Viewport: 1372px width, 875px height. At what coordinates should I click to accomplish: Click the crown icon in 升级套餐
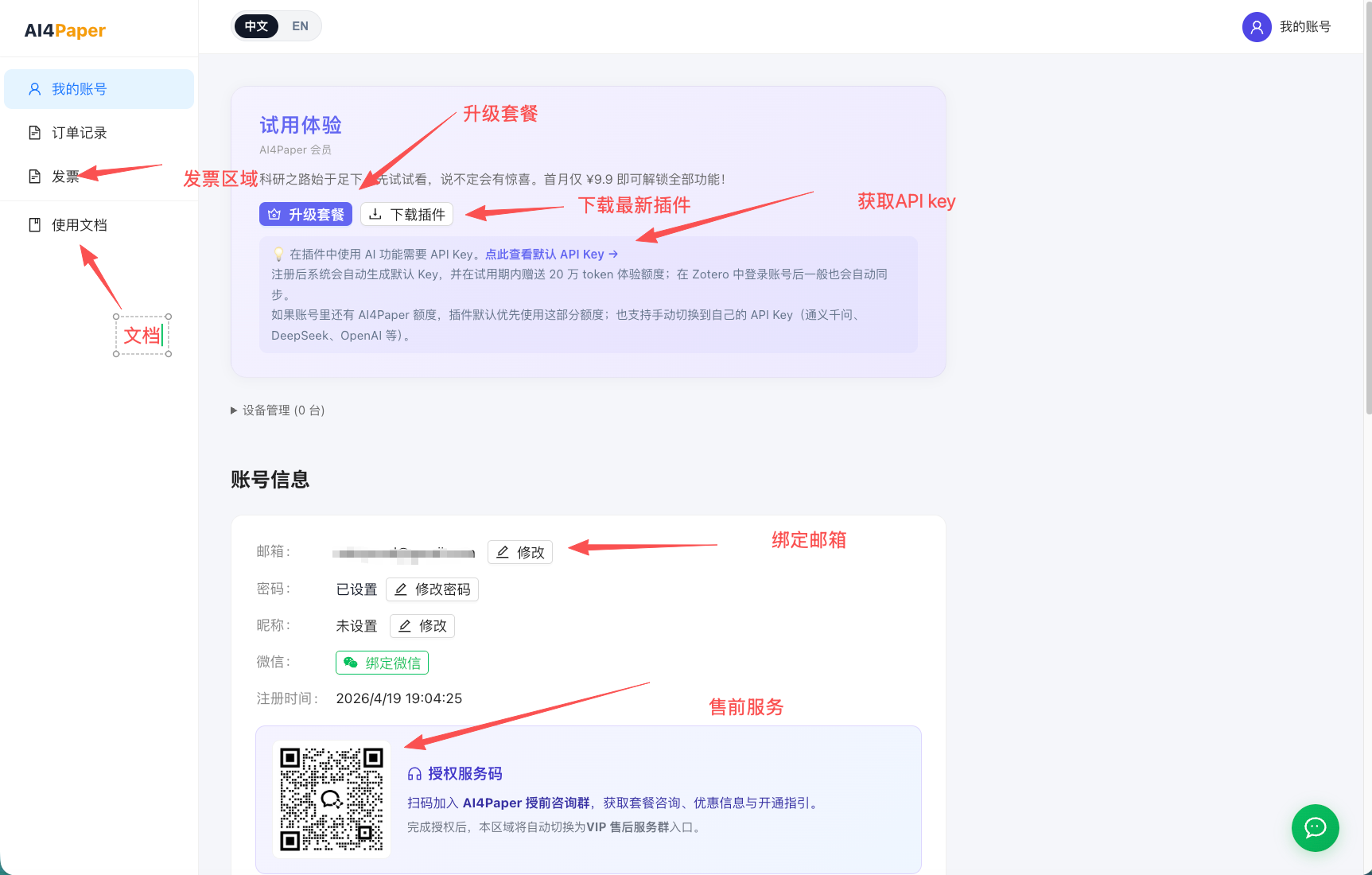(274, 214)
